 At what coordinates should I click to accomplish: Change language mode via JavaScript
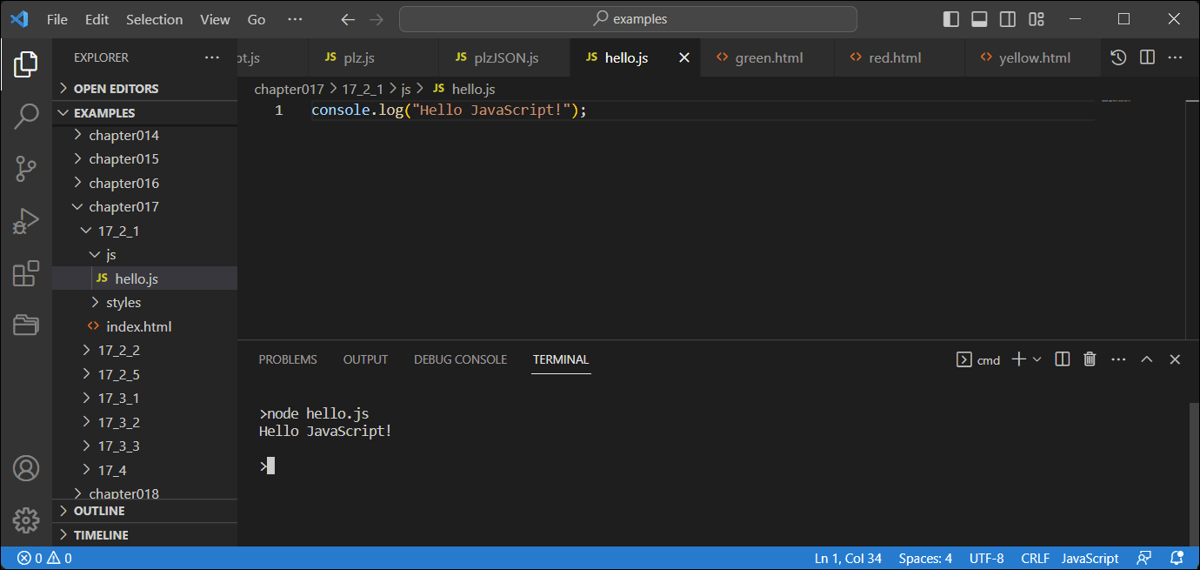[1090, 558]
